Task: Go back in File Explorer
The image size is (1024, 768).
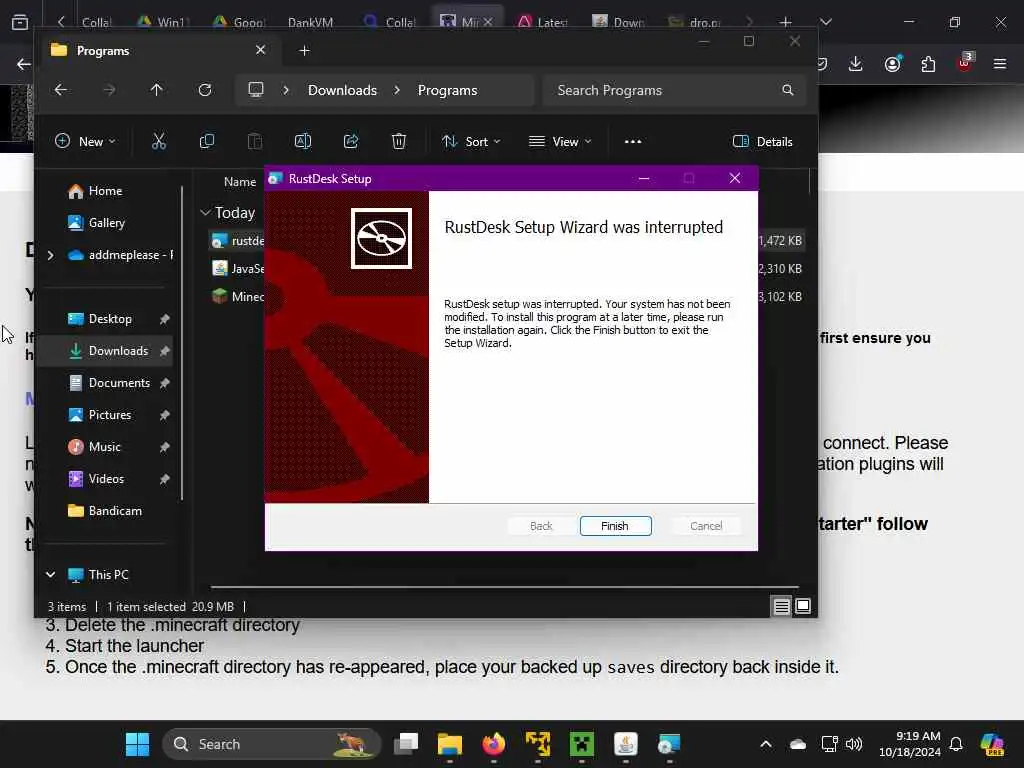Action: [x=61, y=89]
